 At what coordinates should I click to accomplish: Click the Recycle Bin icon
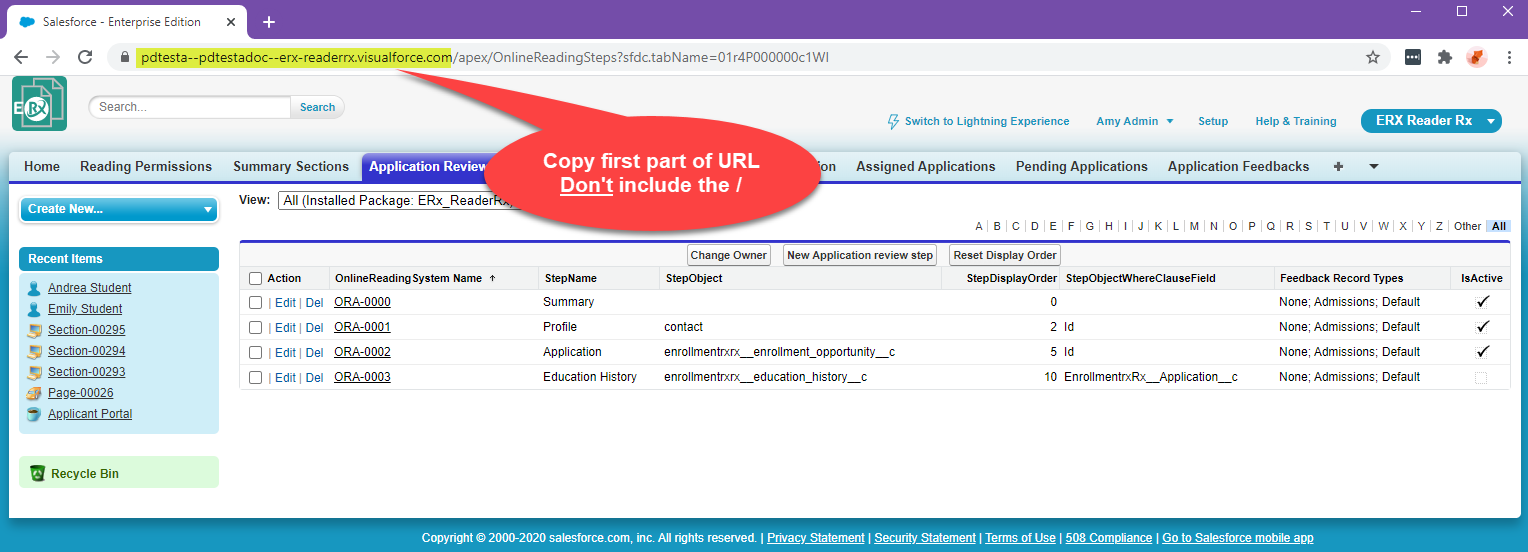coord(37,473)
